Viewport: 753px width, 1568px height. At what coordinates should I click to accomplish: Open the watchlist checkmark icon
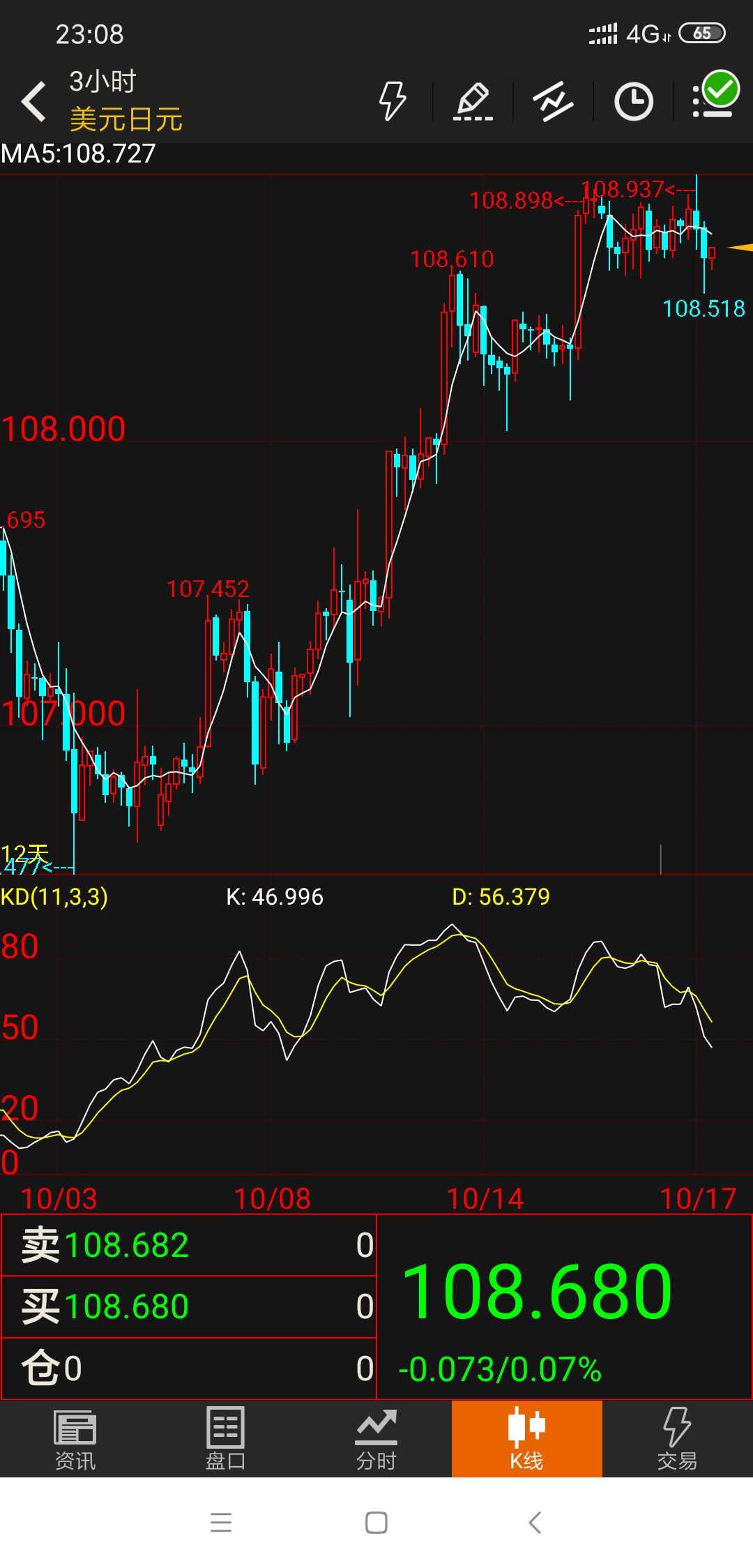coord(715,94)
